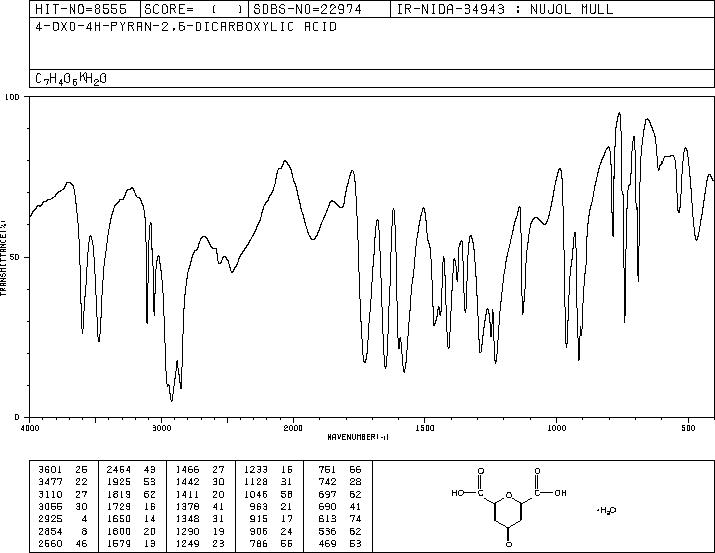Select the HIT-NO=8555 header field
The height and width of the screenshot is (553, 715).
81,9
